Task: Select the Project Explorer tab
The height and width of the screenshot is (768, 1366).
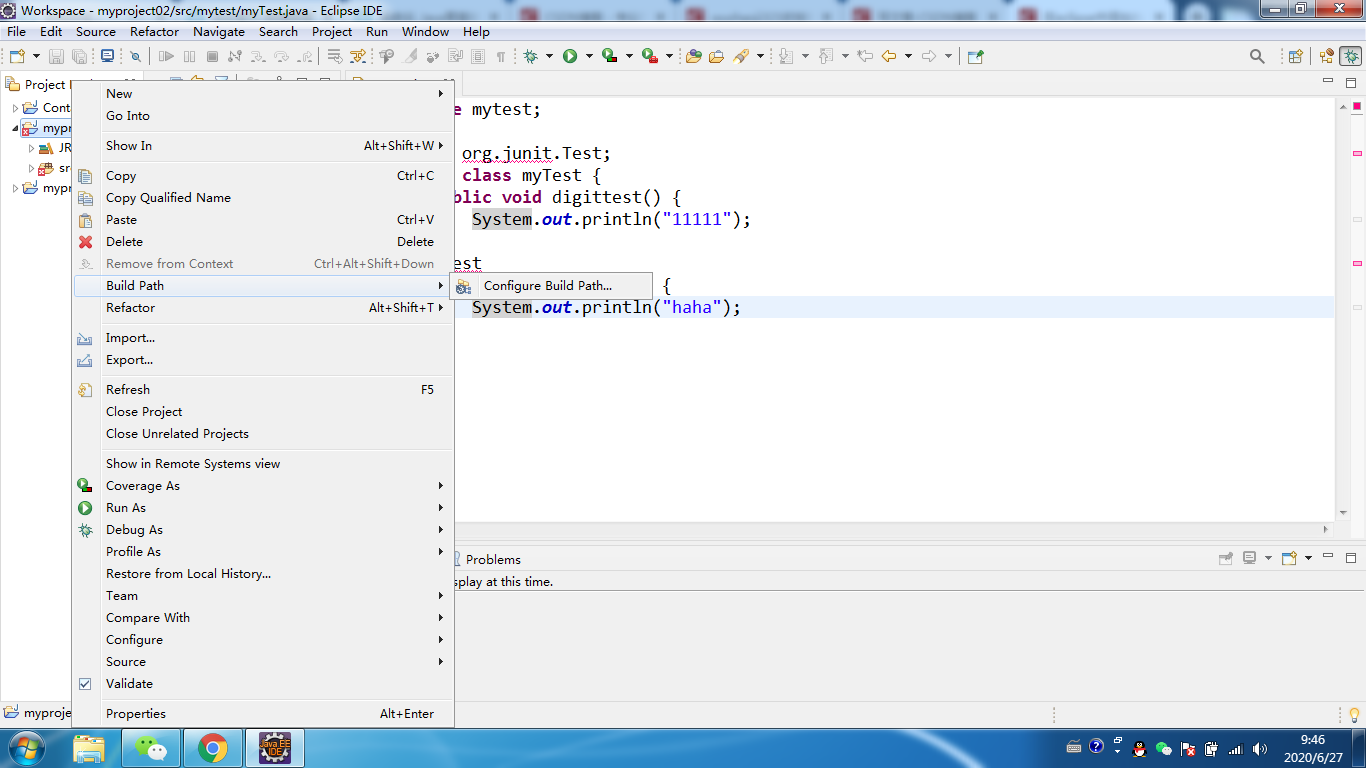Action: point(38,85)
